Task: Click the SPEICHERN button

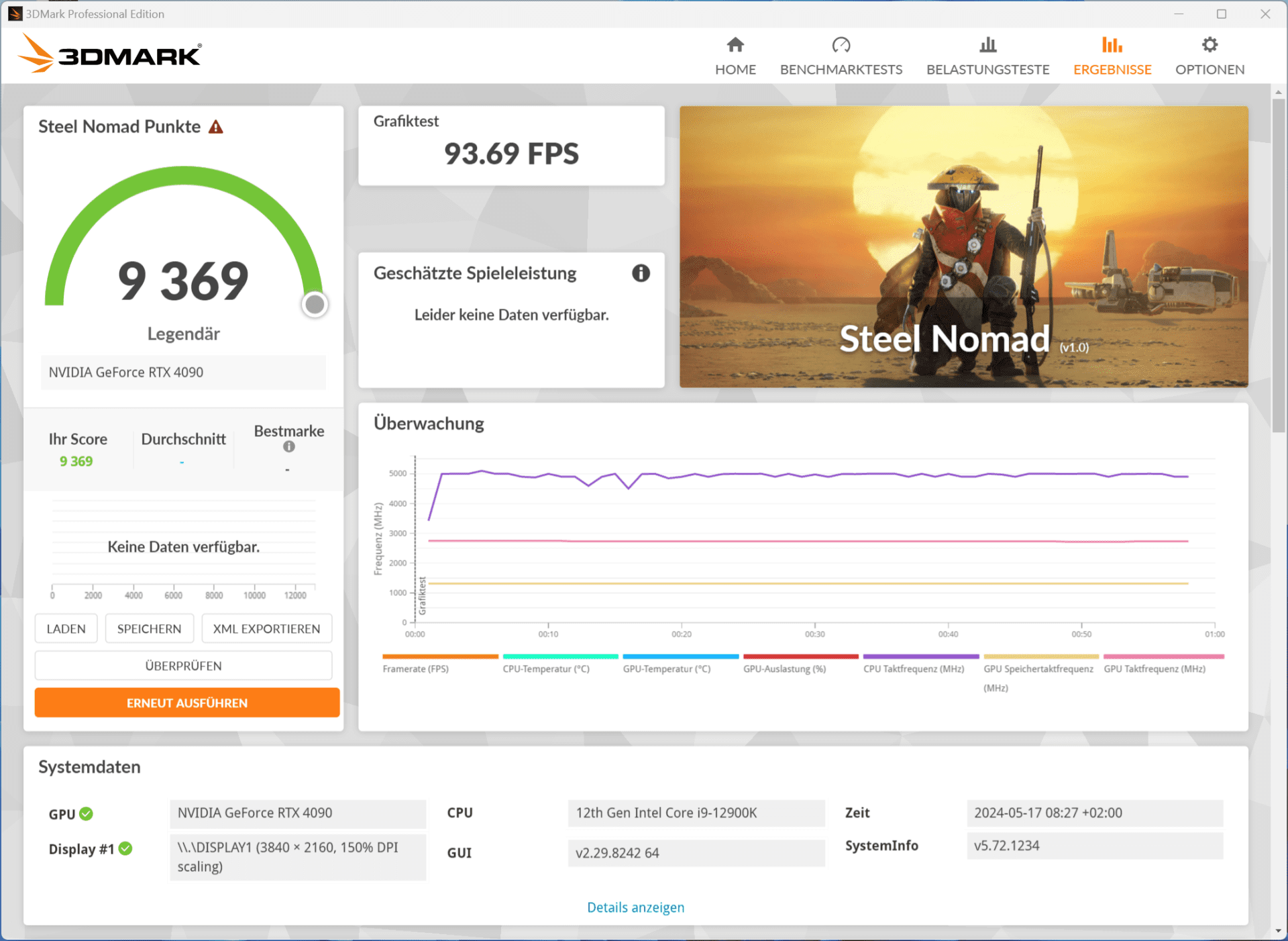Action: (x=149, y=629)
